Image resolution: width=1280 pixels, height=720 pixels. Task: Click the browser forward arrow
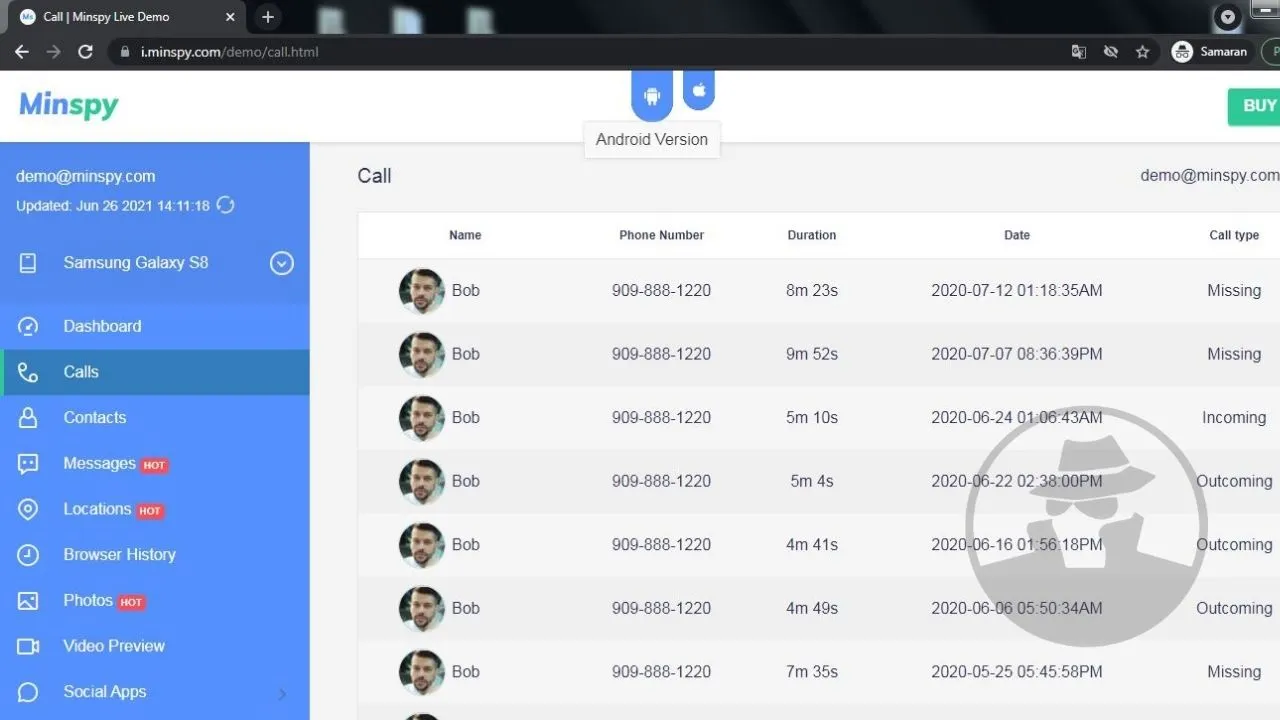(x=54, y=52)
